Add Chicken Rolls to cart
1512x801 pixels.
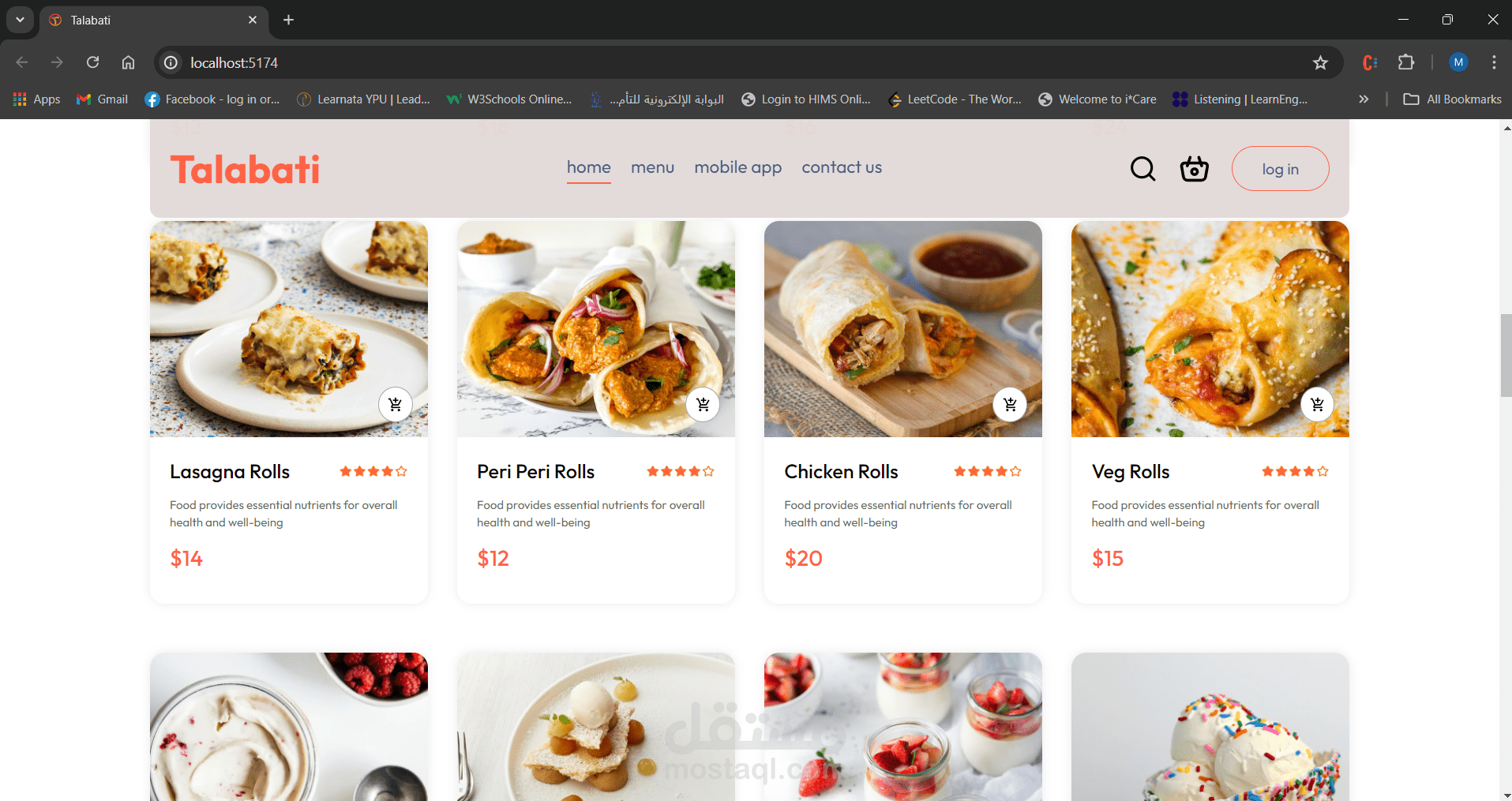1010,405
